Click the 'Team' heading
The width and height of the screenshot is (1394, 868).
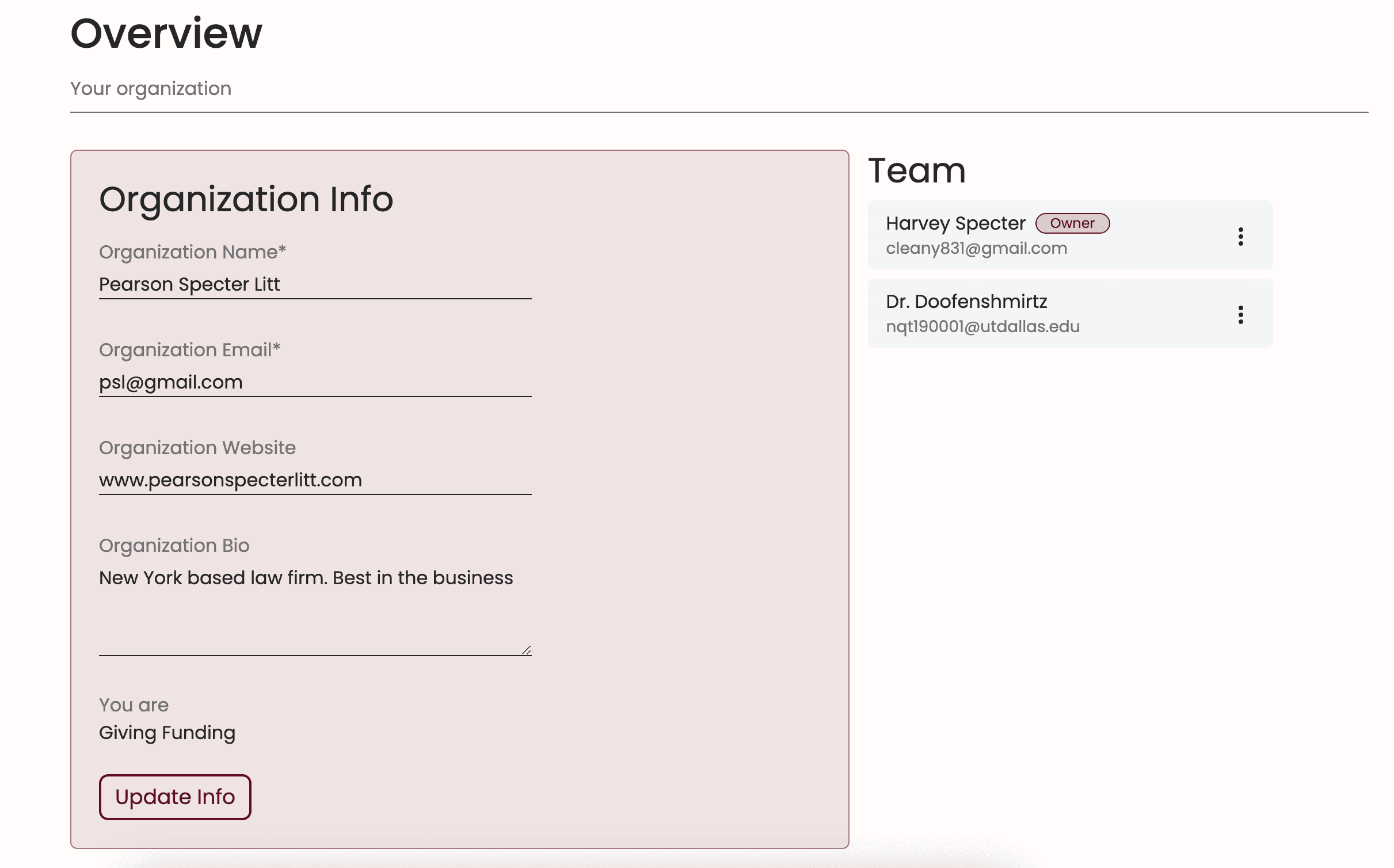(917, 171)
